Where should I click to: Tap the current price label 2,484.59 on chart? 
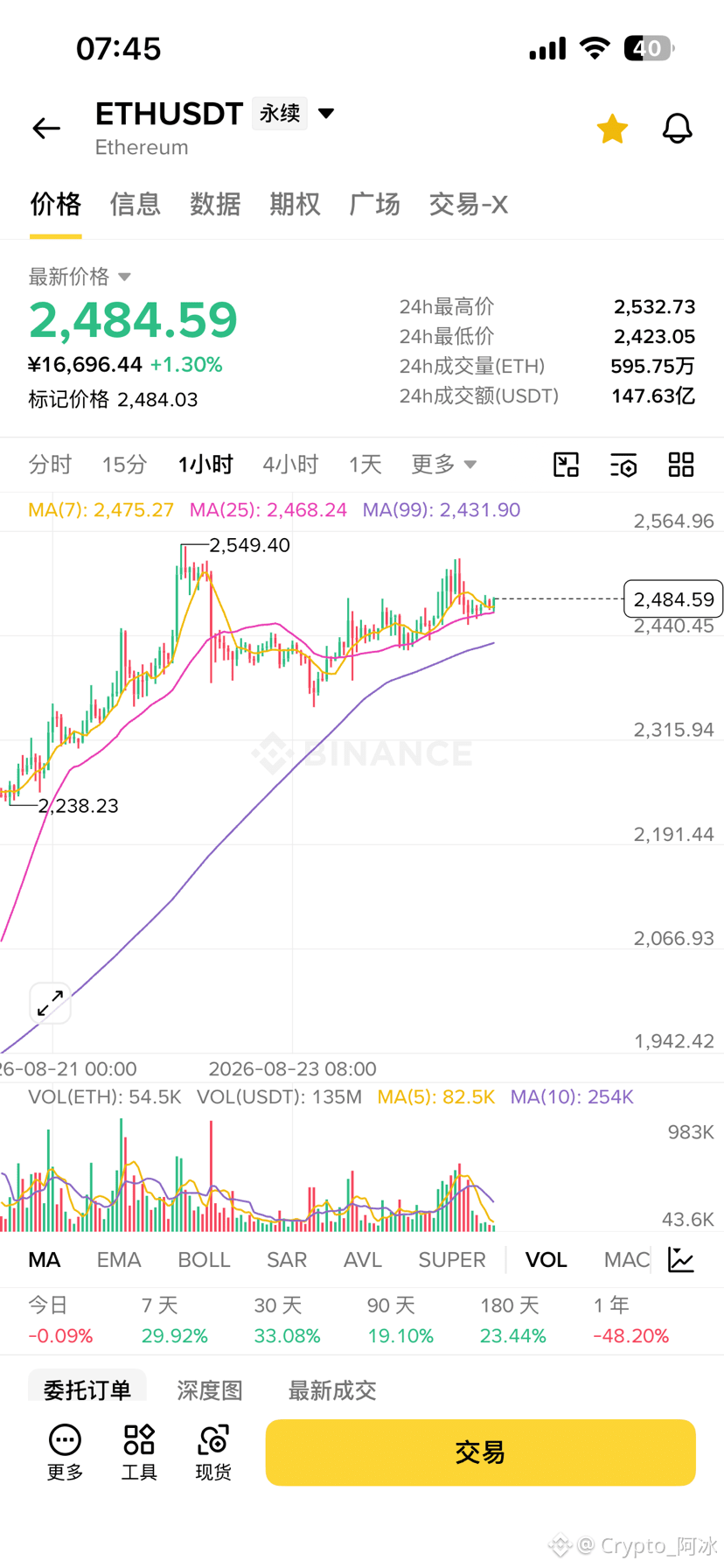click(673, 598)
